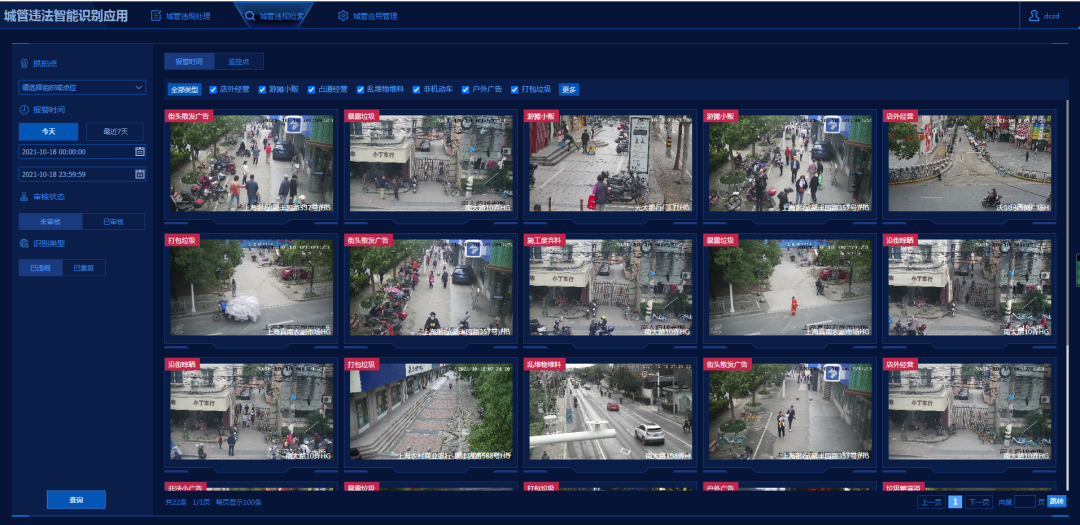
Task: Open the 施工废弃料 snapshot thumbnail
Action: click(610, 286)
